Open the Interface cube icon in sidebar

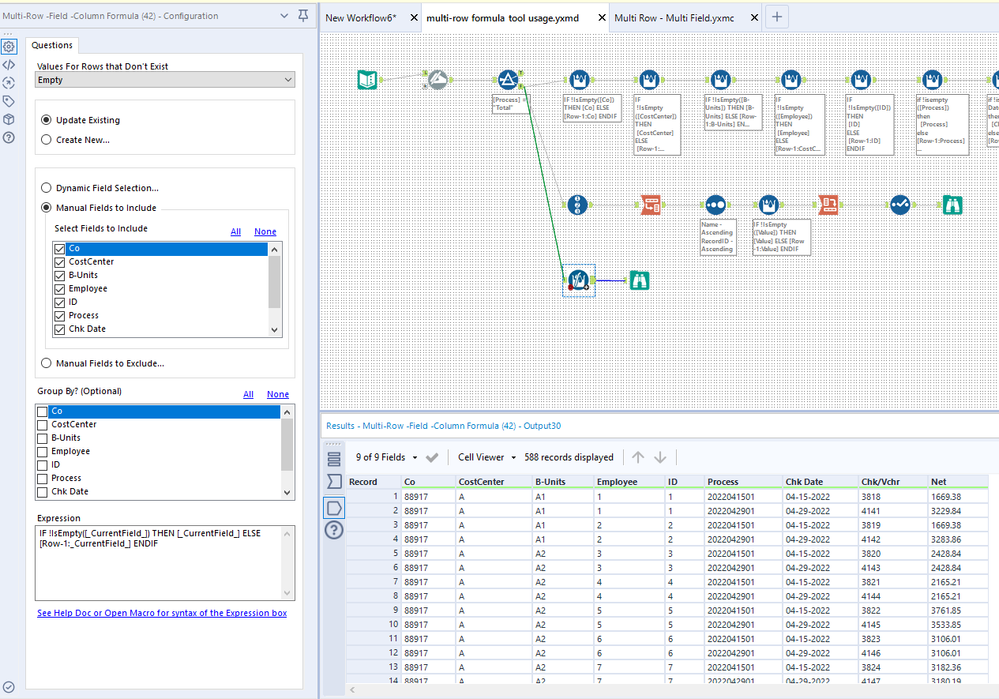[9, 119]
